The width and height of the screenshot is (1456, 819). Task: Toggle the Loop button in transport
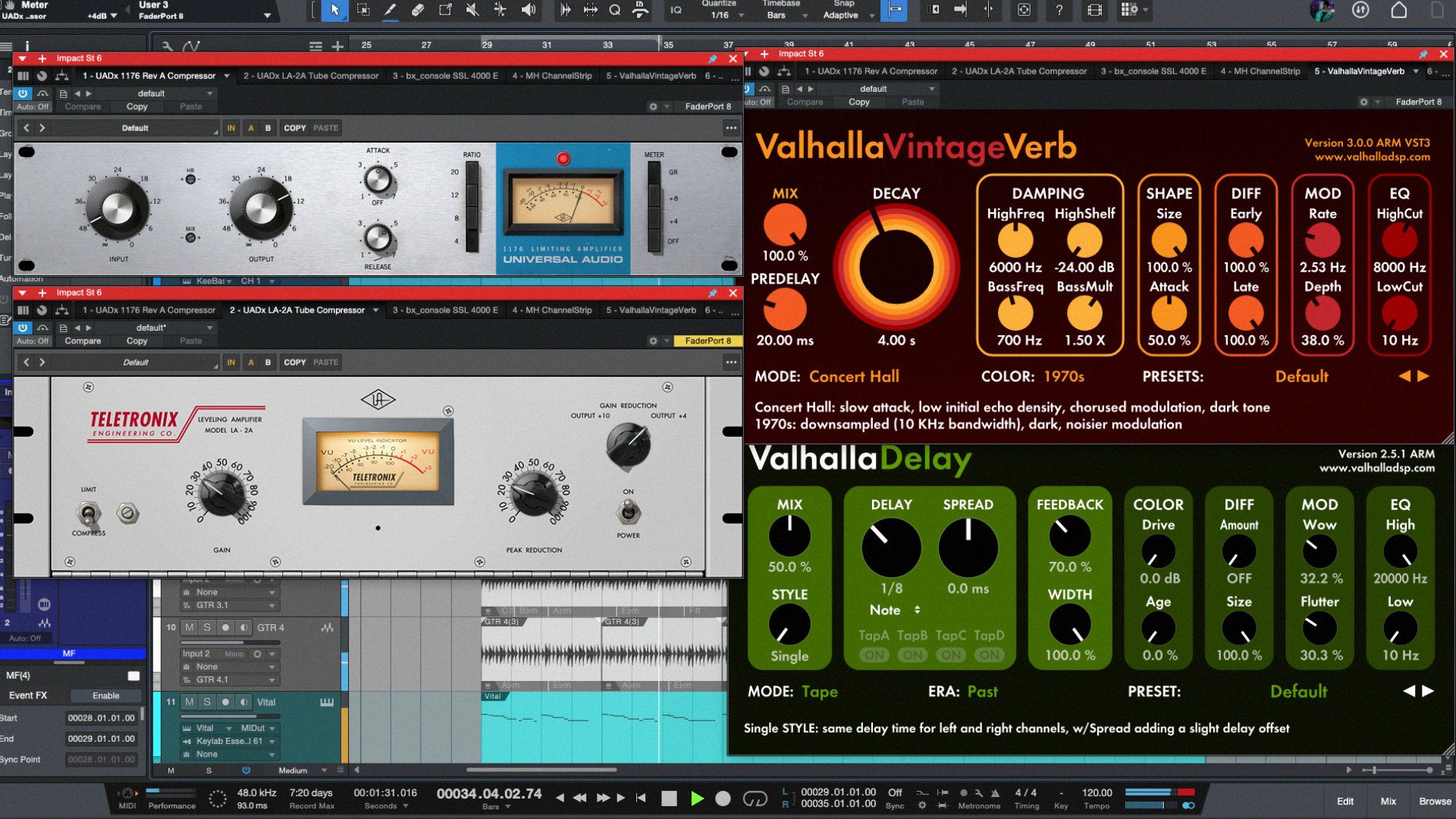755,799
